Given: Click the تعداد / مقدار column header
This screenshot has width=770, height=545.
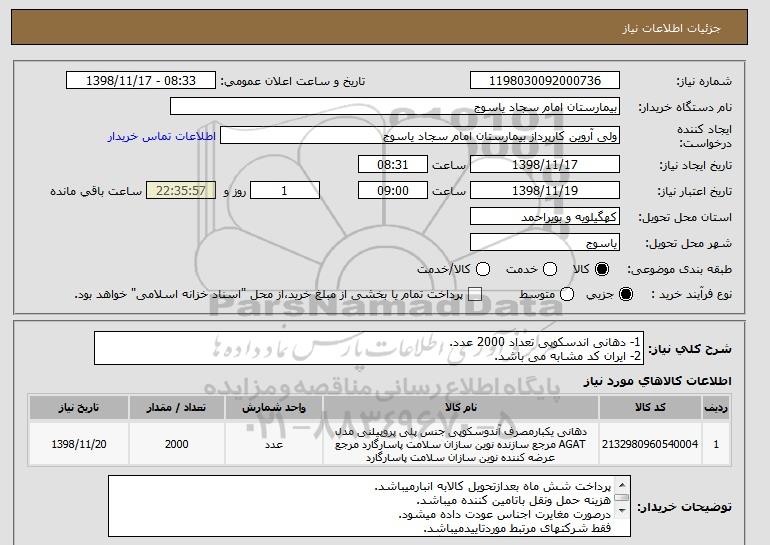Looking at the screenshot, I should (x=177, y=408).
